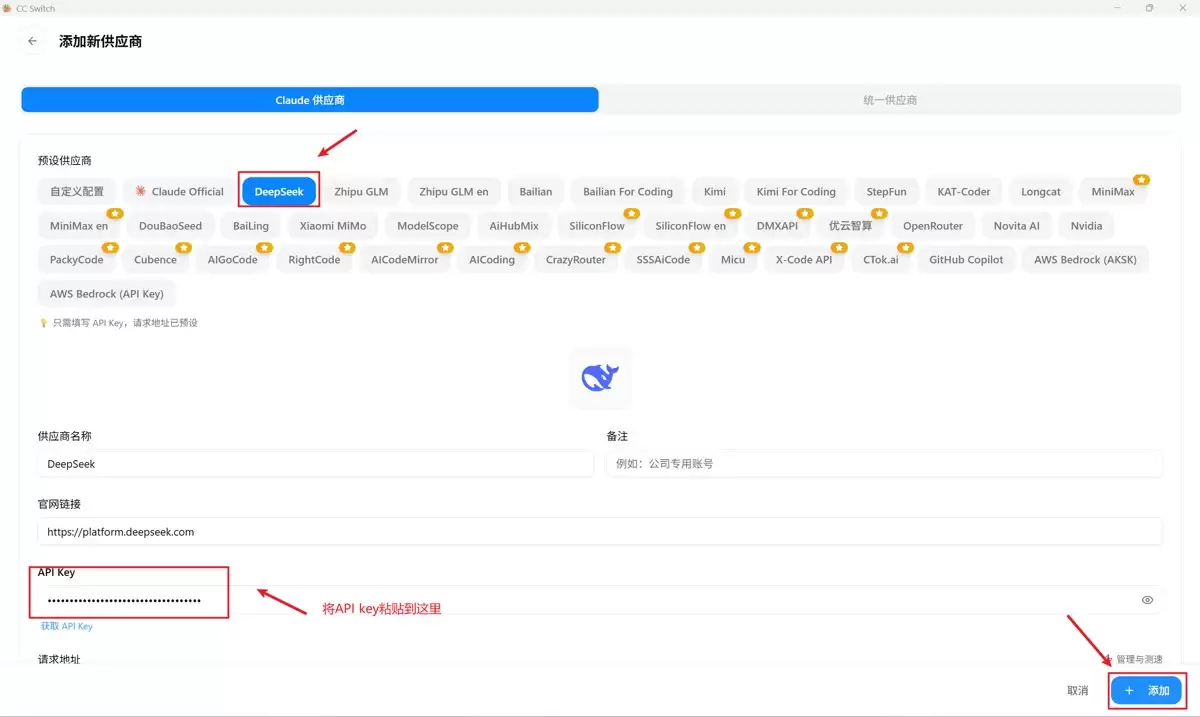Switch to Claude 供应商 tab

pyautogui.click(x=310, y=100)
